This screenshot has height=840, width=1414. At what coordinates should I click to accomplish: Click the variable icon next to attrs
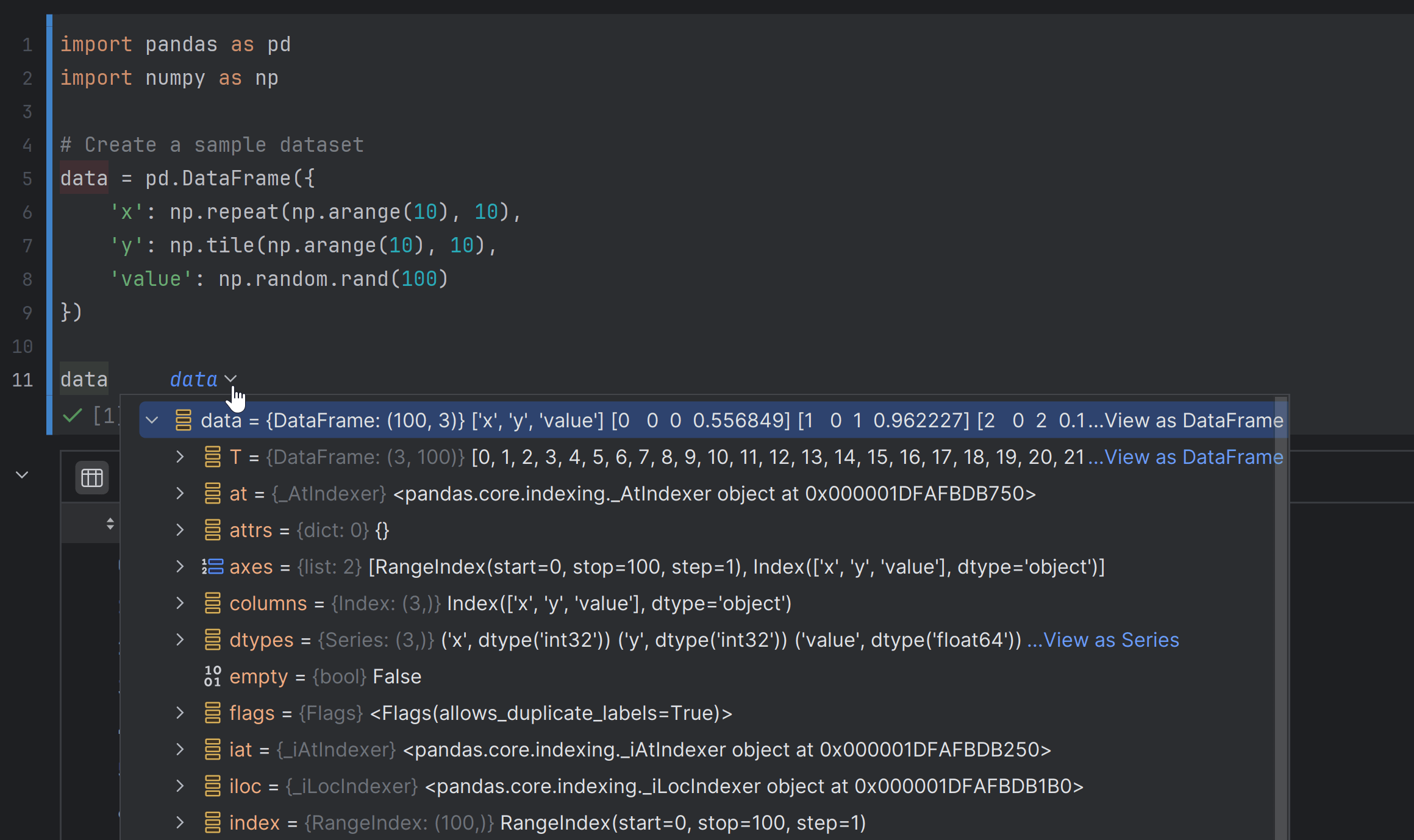tap(212, 530)
